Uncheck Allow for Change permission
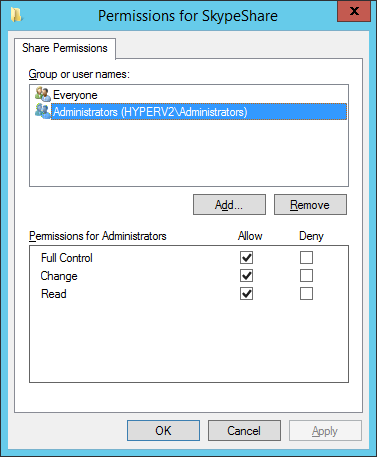The image size is (377, 457). pyautogui.click(x=246, y=276)
